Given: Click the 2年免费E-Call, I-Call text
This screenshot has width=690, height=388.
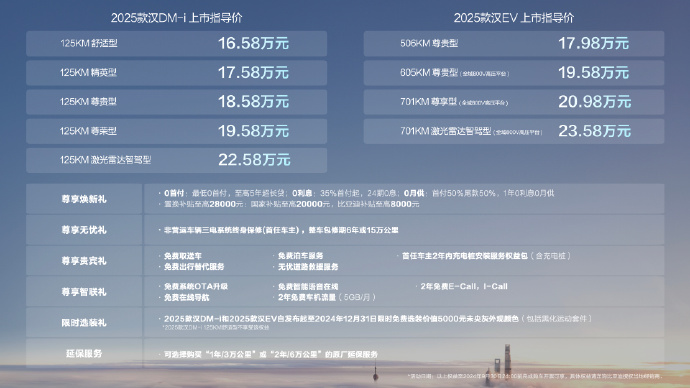Looking at the screenshot, I should click(x=464, y=286).
